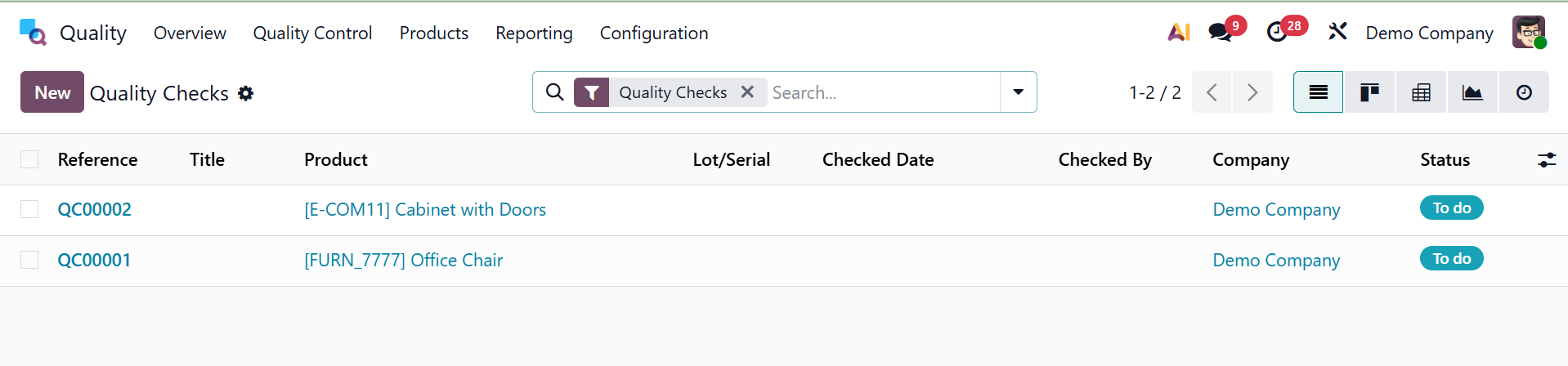Screen dimensions: 1568x366
Task: Click the debug tools wrench icon
Action: click(x=1337, y=33)
